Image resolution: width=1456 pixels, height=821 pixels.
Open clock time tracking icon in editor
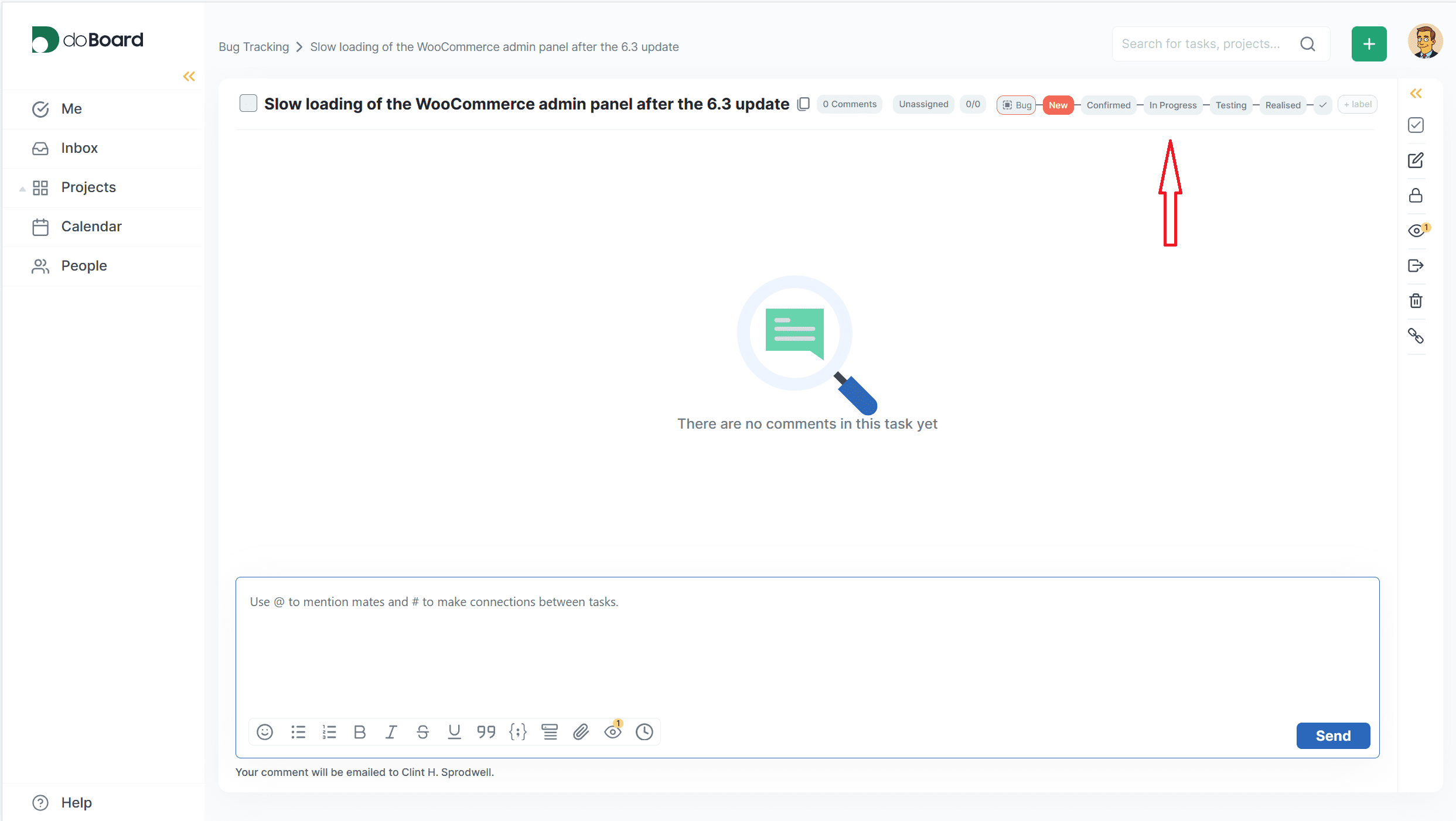[644, 732]
